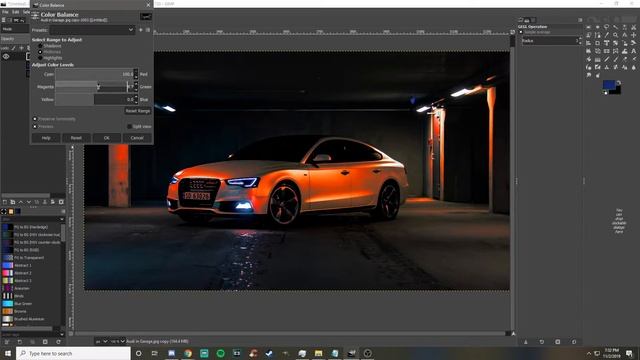Click Help in Color Balance dialog
This screenshot has width=640, height=360.
coord(46,138)
